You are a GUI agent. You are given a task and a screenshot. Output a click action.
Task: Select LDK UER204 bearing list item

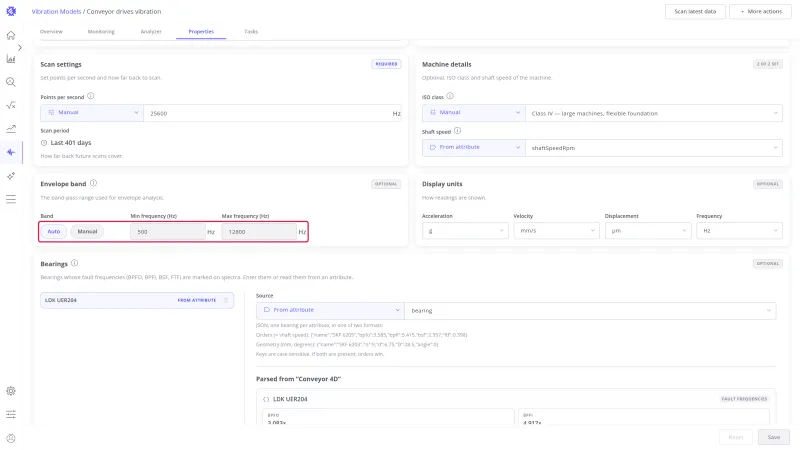point(137,300)
